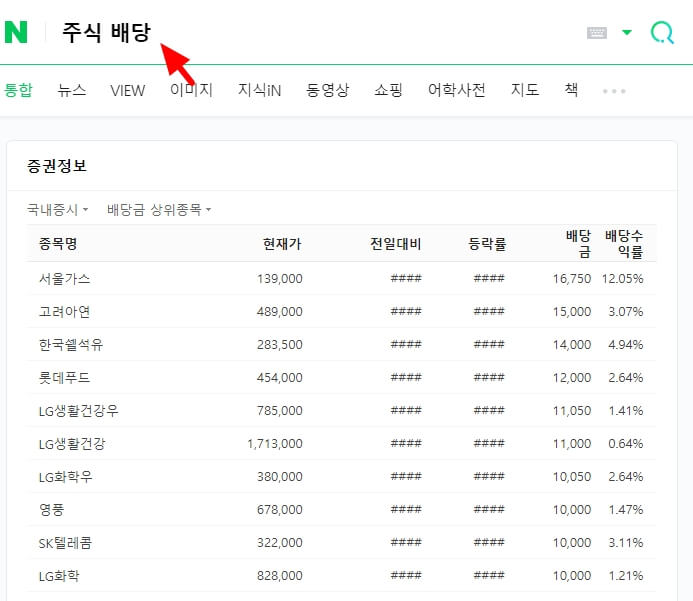Switch to the 책 tab
The width and height of the screenshot is (693, 601).
coord(571,90)
